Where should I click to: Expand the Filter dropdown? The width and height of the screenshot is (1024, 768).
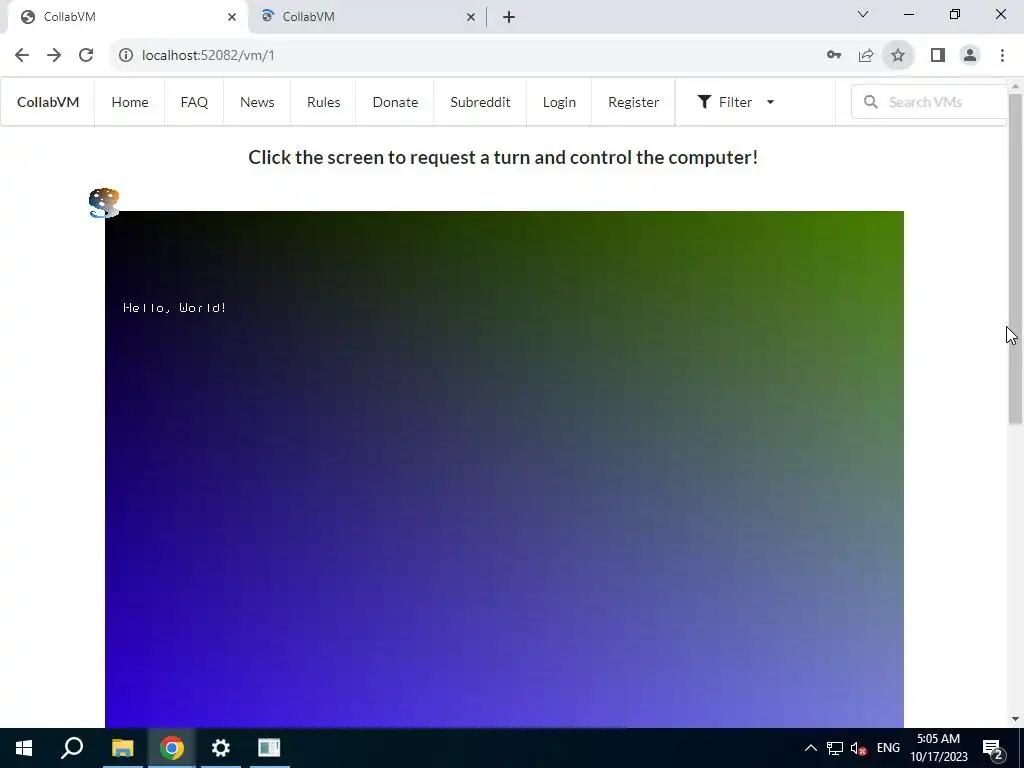click(736, 102)
